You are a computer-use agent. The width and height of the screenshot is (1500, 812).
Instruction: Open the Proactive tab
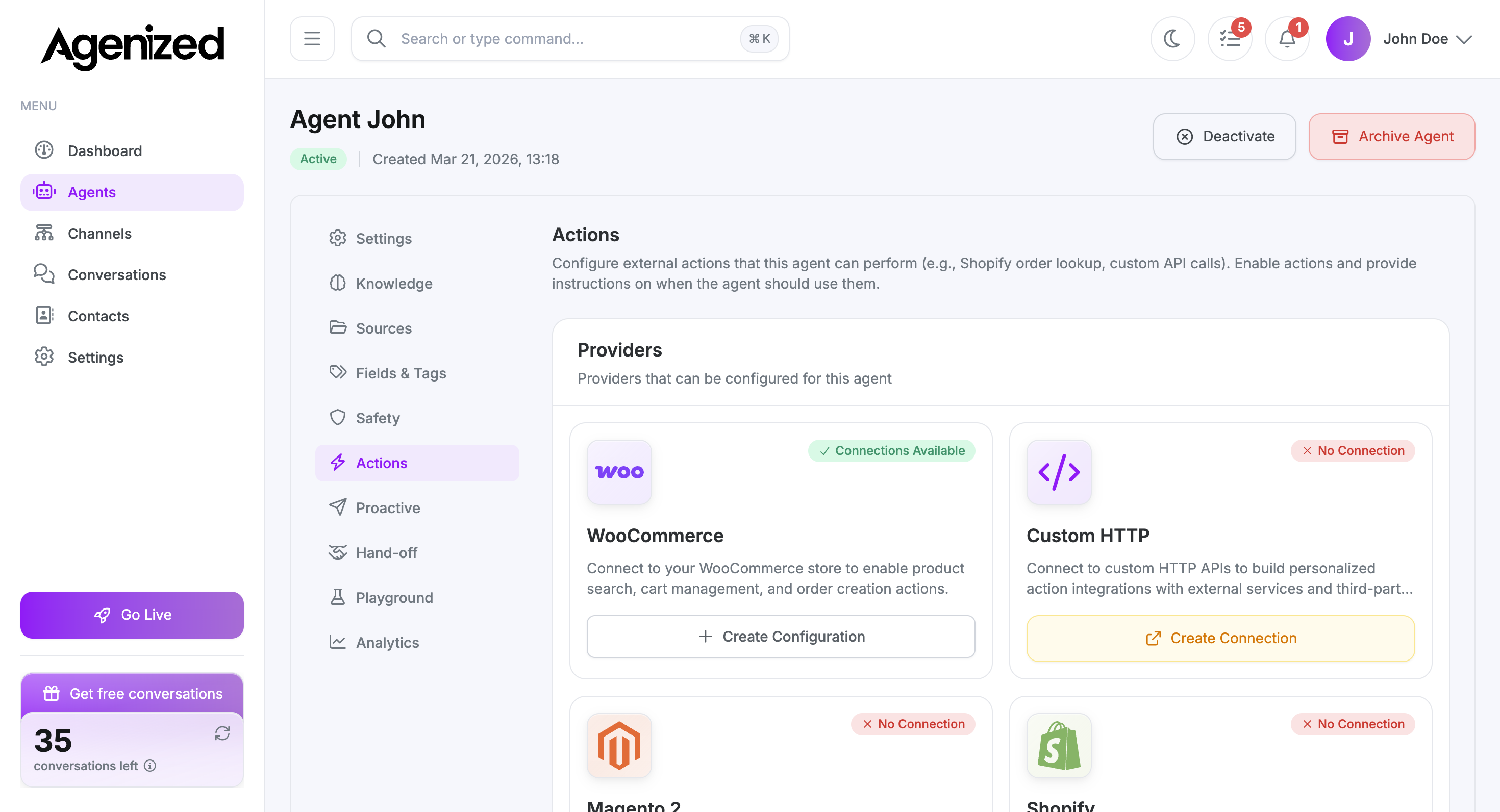click(417, 508)
